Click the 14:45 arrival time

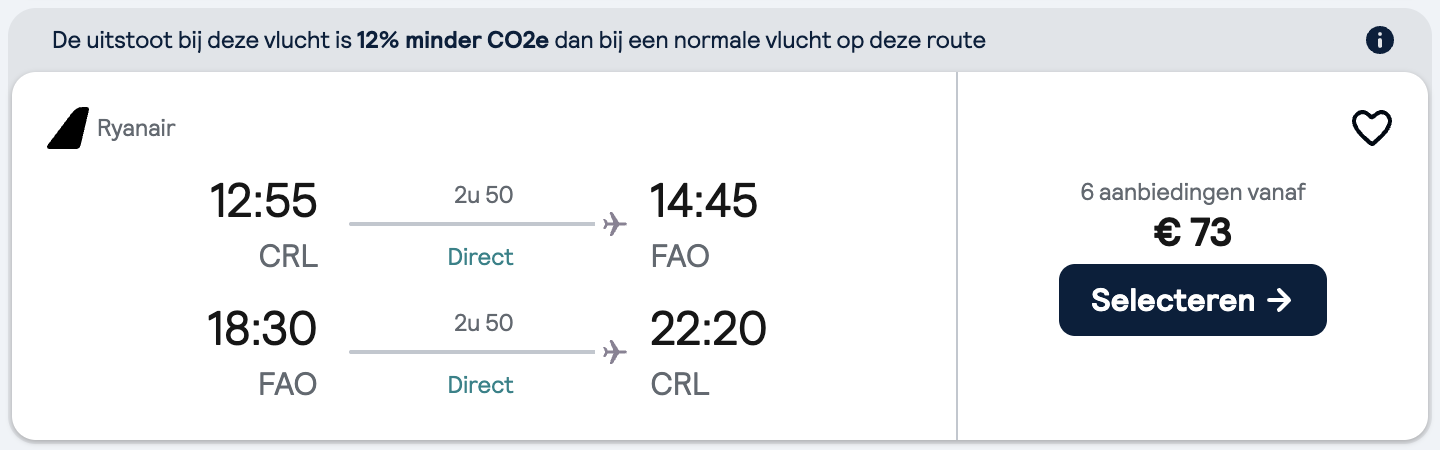[x=704, y=201]
